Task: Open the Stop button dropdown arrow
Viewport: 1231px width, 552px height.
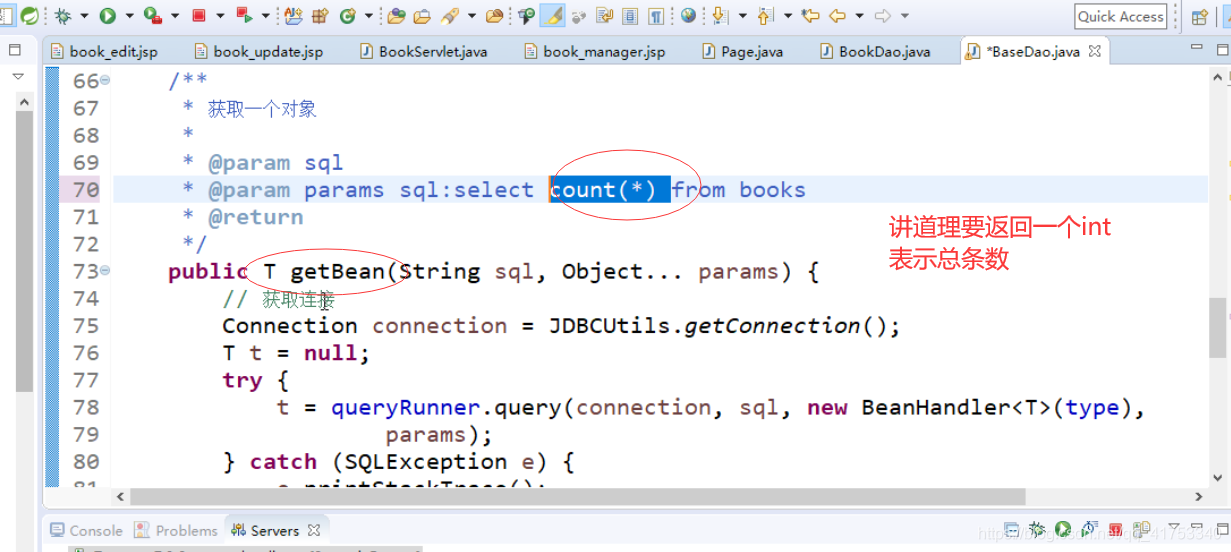Action: pos(220,17)
